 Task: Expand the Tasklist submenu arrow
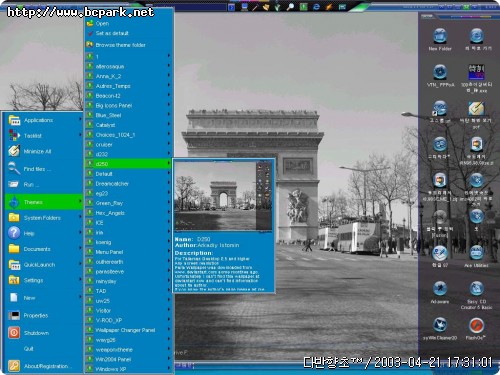click(x=80, y=134)
